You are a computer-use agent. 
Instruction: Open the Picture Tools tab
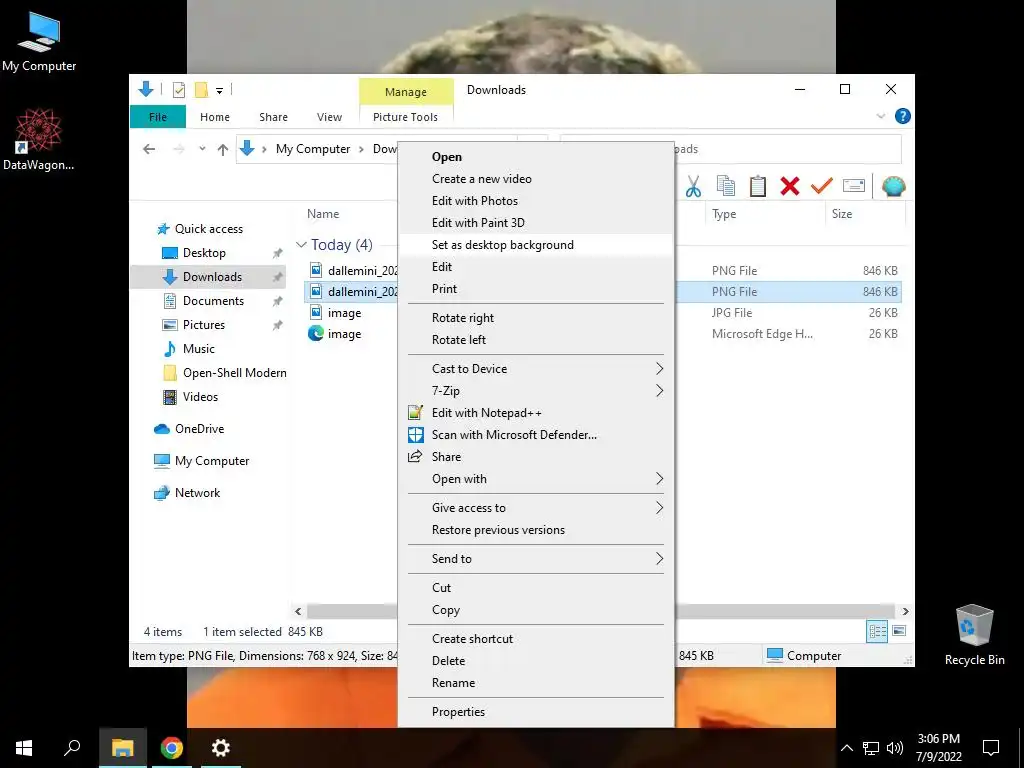405,117
